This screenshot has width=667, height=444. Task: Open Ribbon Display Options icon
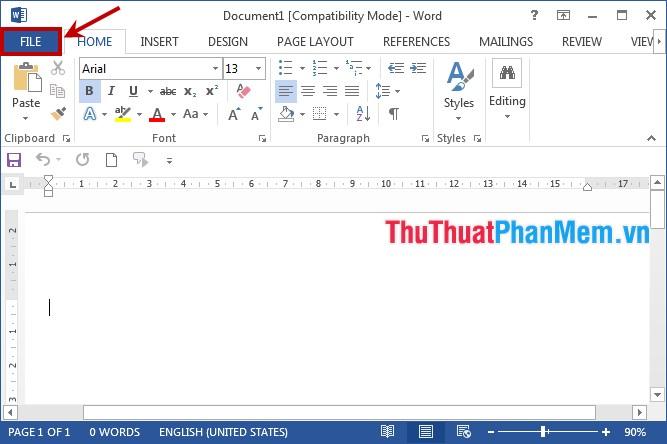(x=563, y=16)
